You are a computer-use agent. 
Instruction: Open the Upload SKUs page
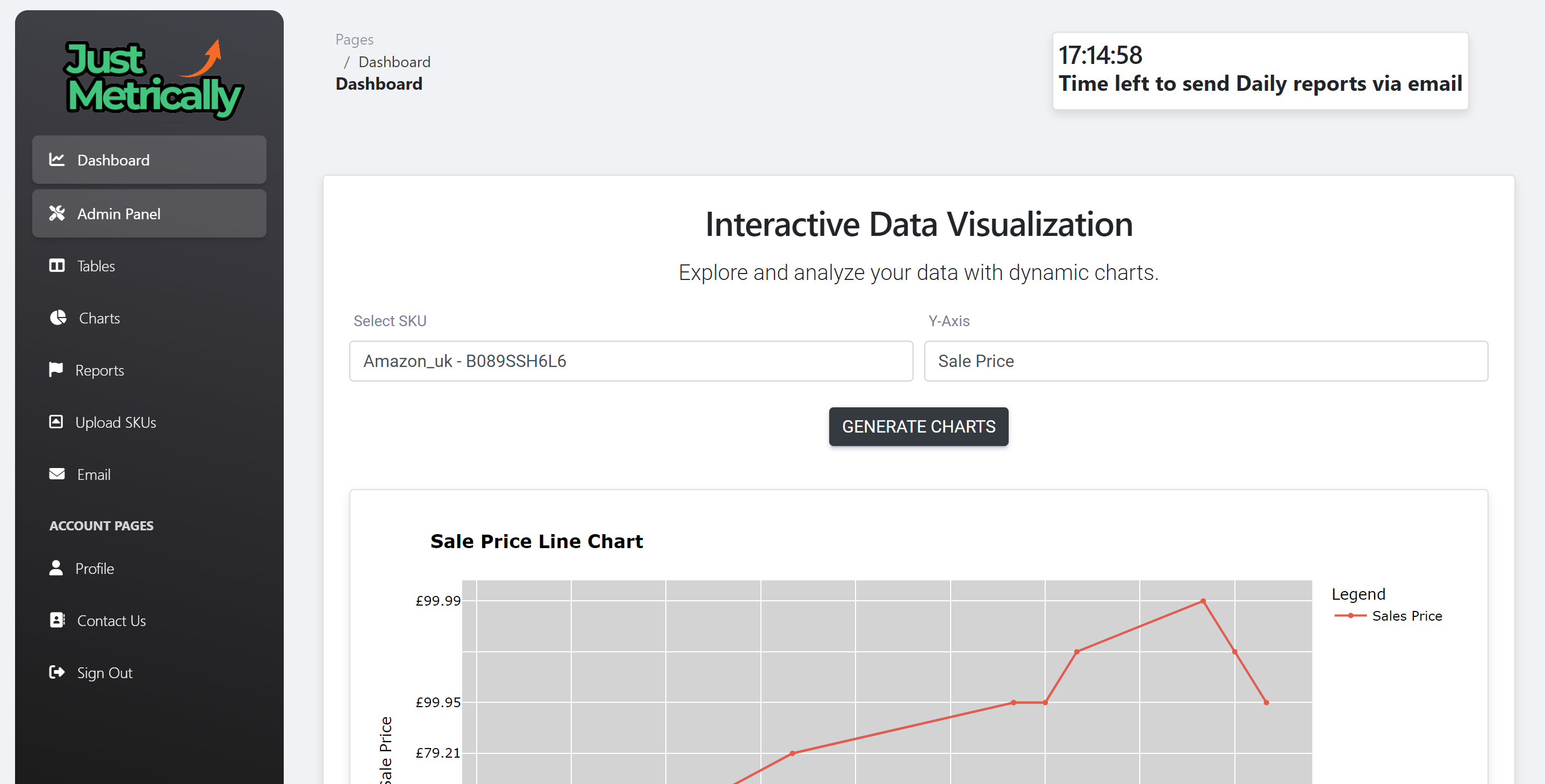149,422
